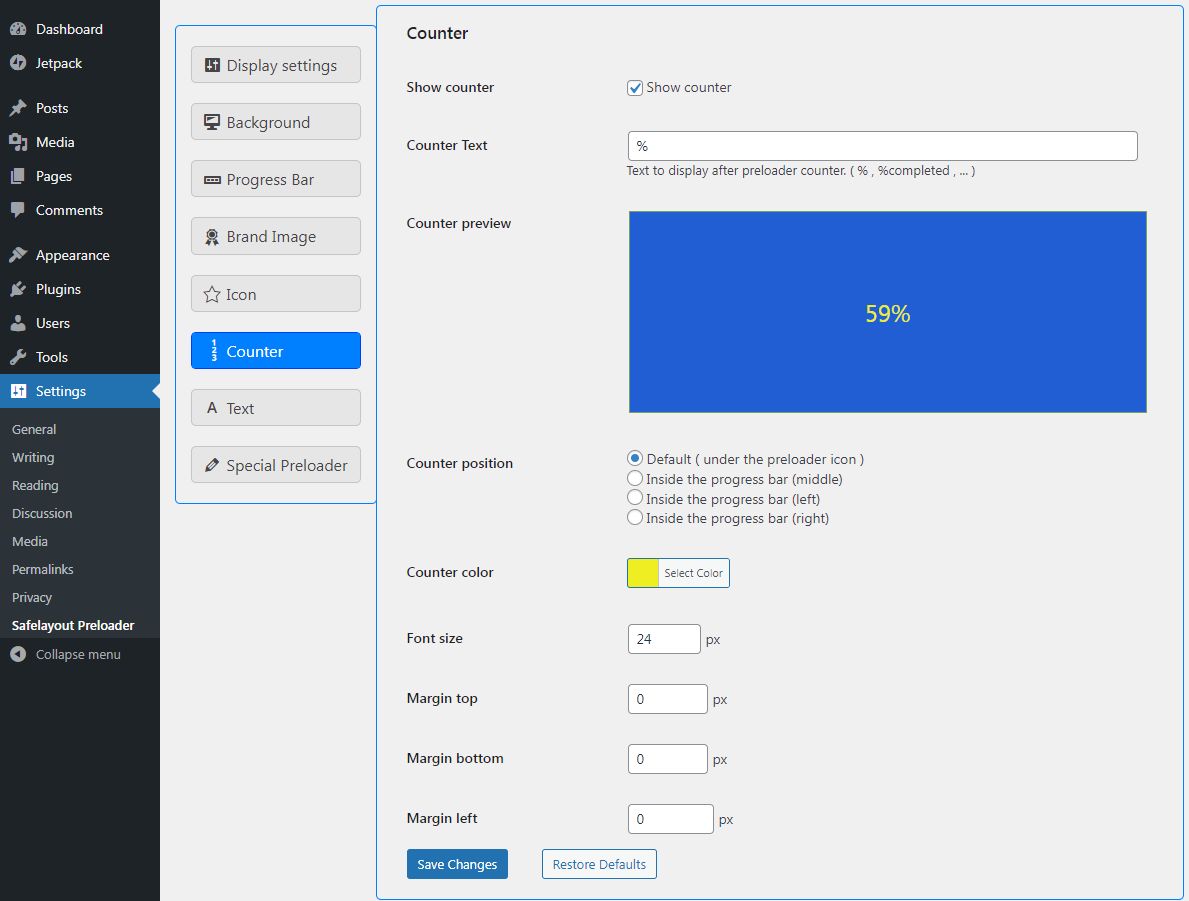This screenshot has height=901, width=1189.
Task: Click the Media library icon
Action: click(x=17, y=142)
